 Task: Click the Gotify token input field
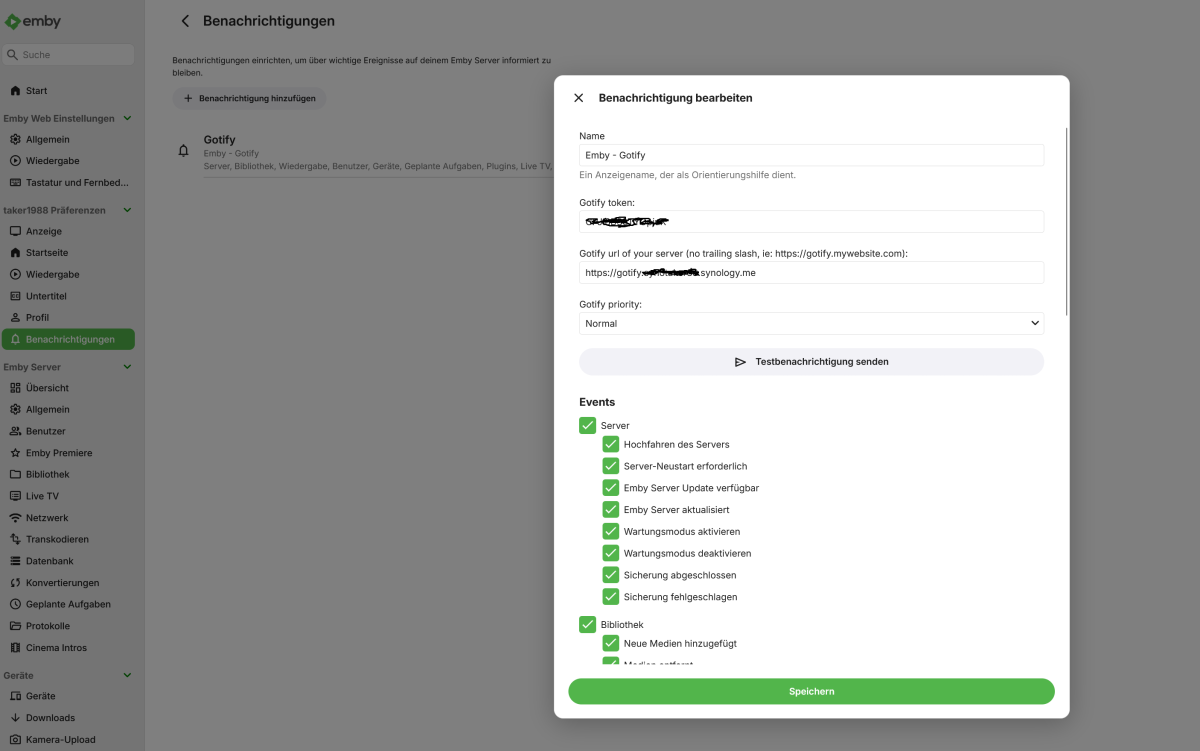coord(811,221)
